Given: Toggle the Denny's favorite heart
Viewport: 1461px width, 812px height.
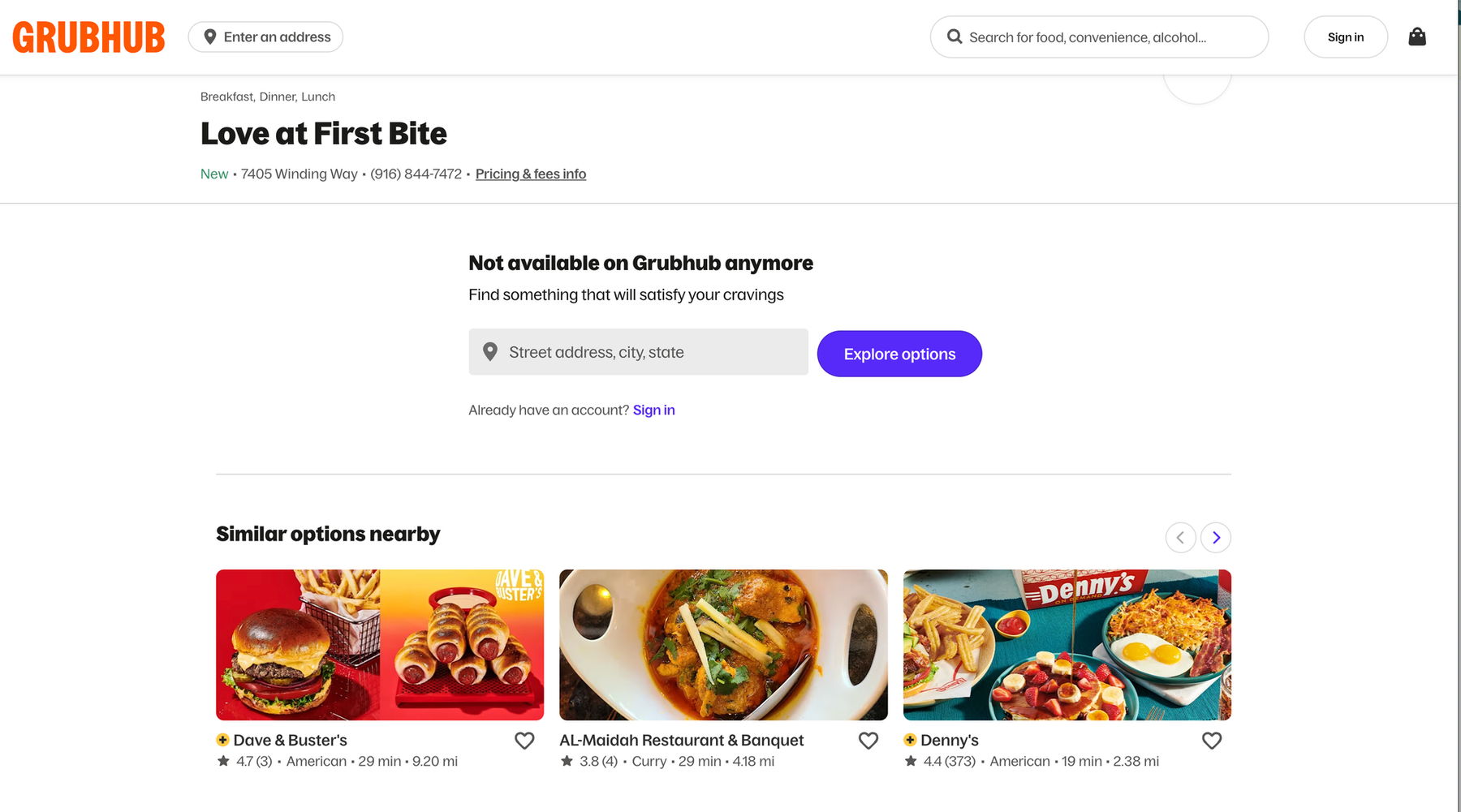Looking at the screenshot, I should [1212, 741].
